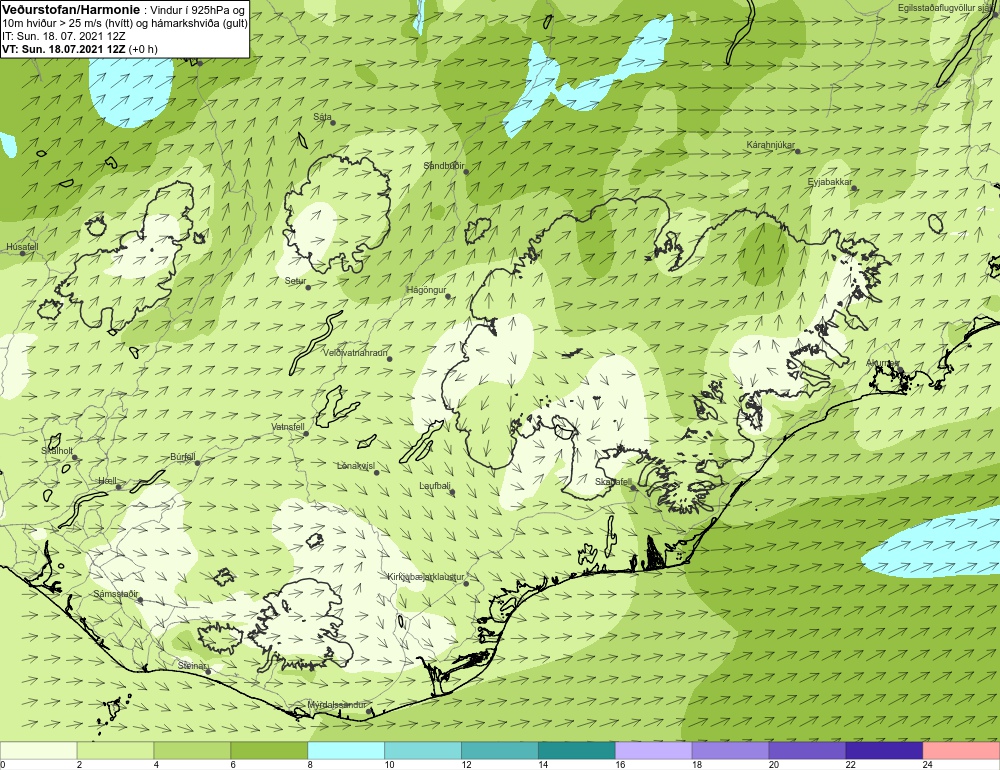Pick the 20–22 m/s violet legend swatch
1000x770 pixels.
[807, 750]
